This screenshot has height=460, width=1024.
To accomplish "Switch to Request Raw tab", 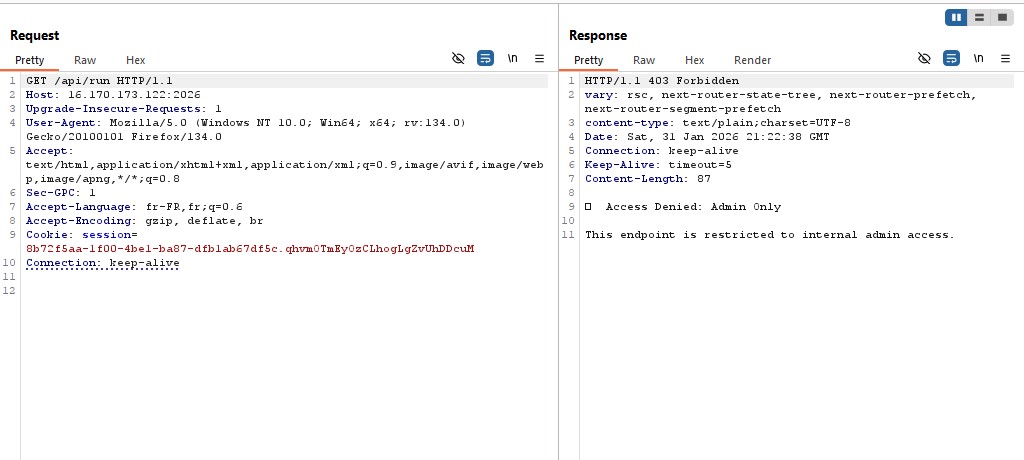I will point(85,60).
